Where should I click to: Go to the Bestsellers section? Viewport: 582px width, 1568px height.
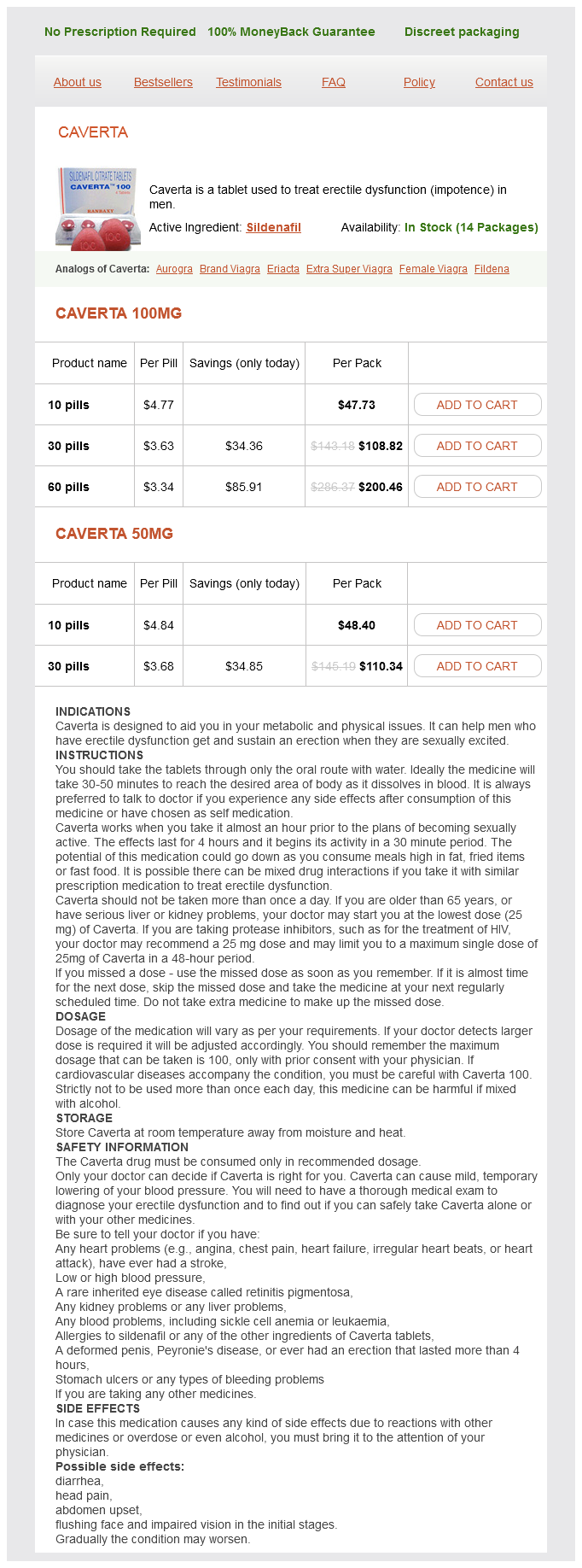[x=163, y=82]
